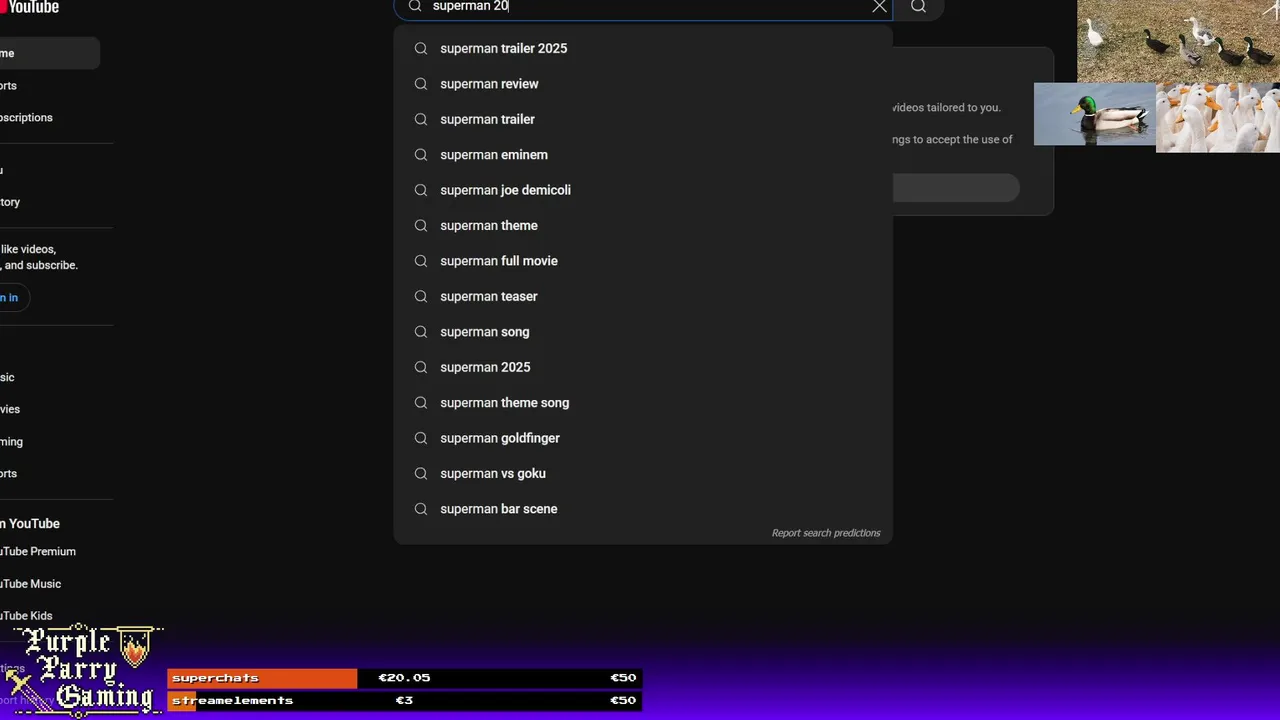
Task: Click the superchats €20.05 amount
Action: [404, 678]
